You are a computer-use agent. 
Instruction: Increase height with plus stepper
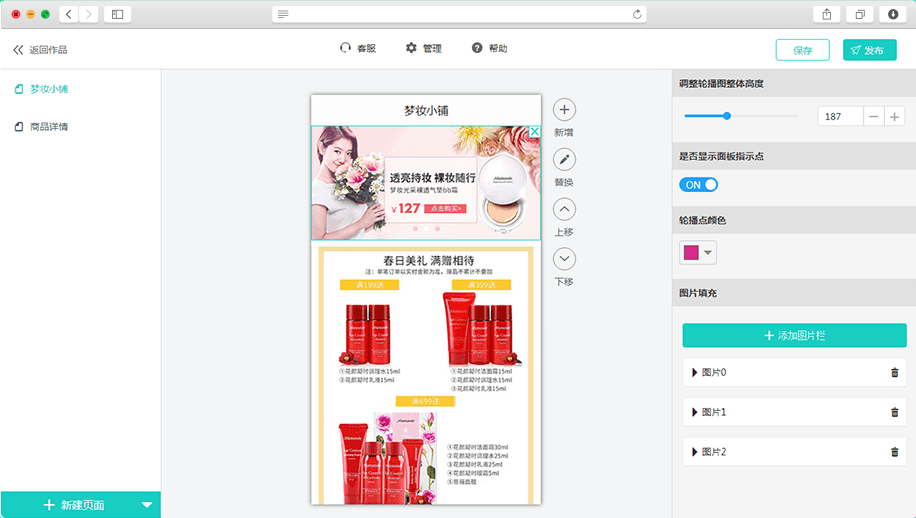(894, 117)
